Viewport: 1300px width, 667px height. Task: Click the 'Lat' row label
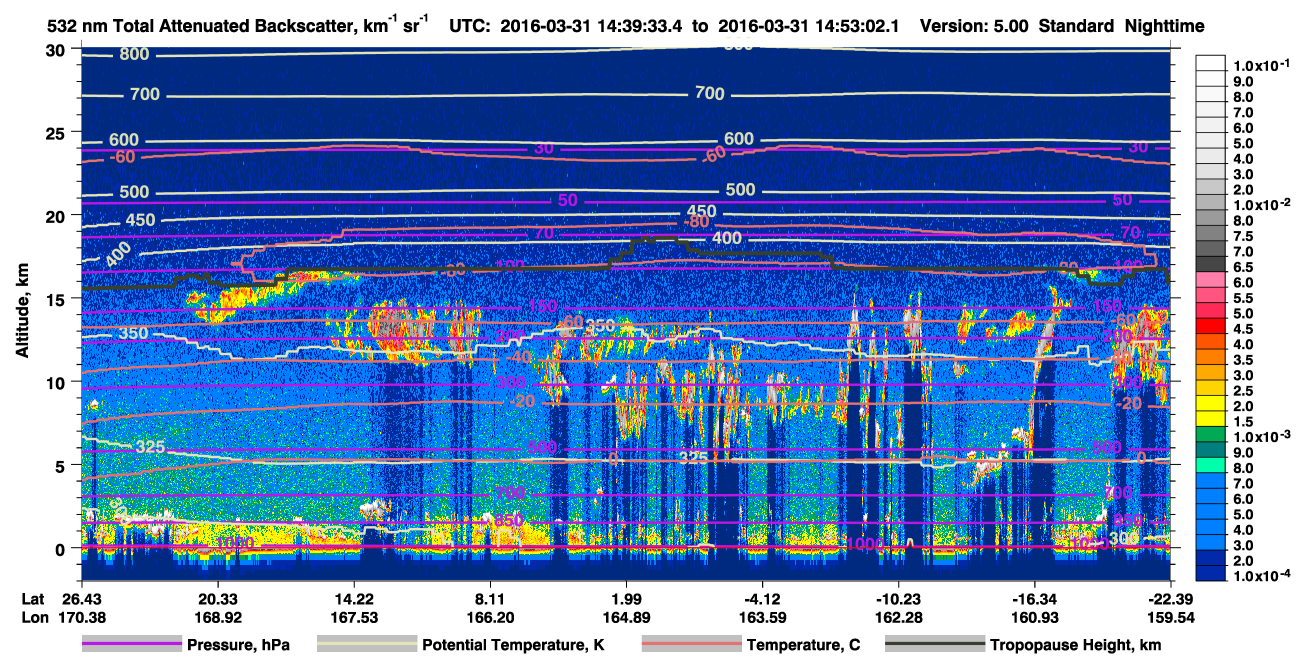(x=34, y=598)
